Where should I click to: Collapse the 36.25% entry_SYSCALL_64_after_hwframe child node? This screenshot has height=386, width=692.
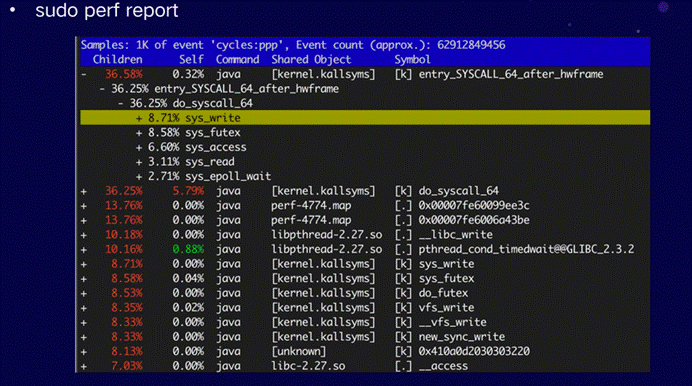(102, 89)
